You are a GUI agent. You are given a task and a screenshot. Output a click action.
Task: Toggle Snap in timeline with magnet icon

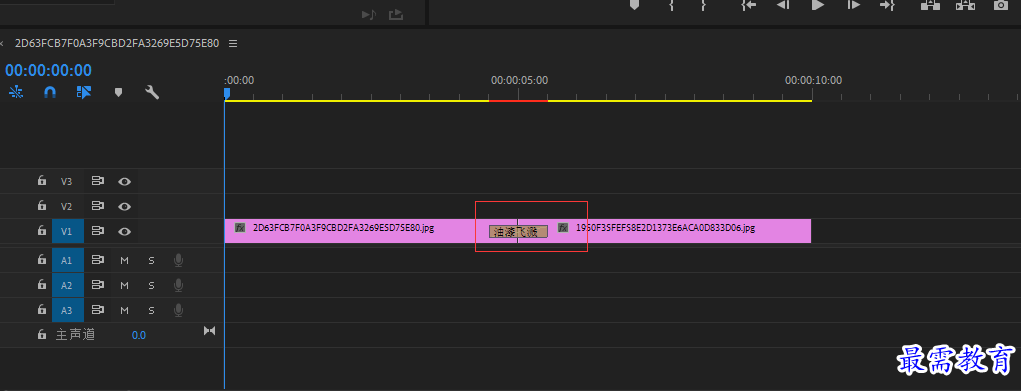click(50, 93)
